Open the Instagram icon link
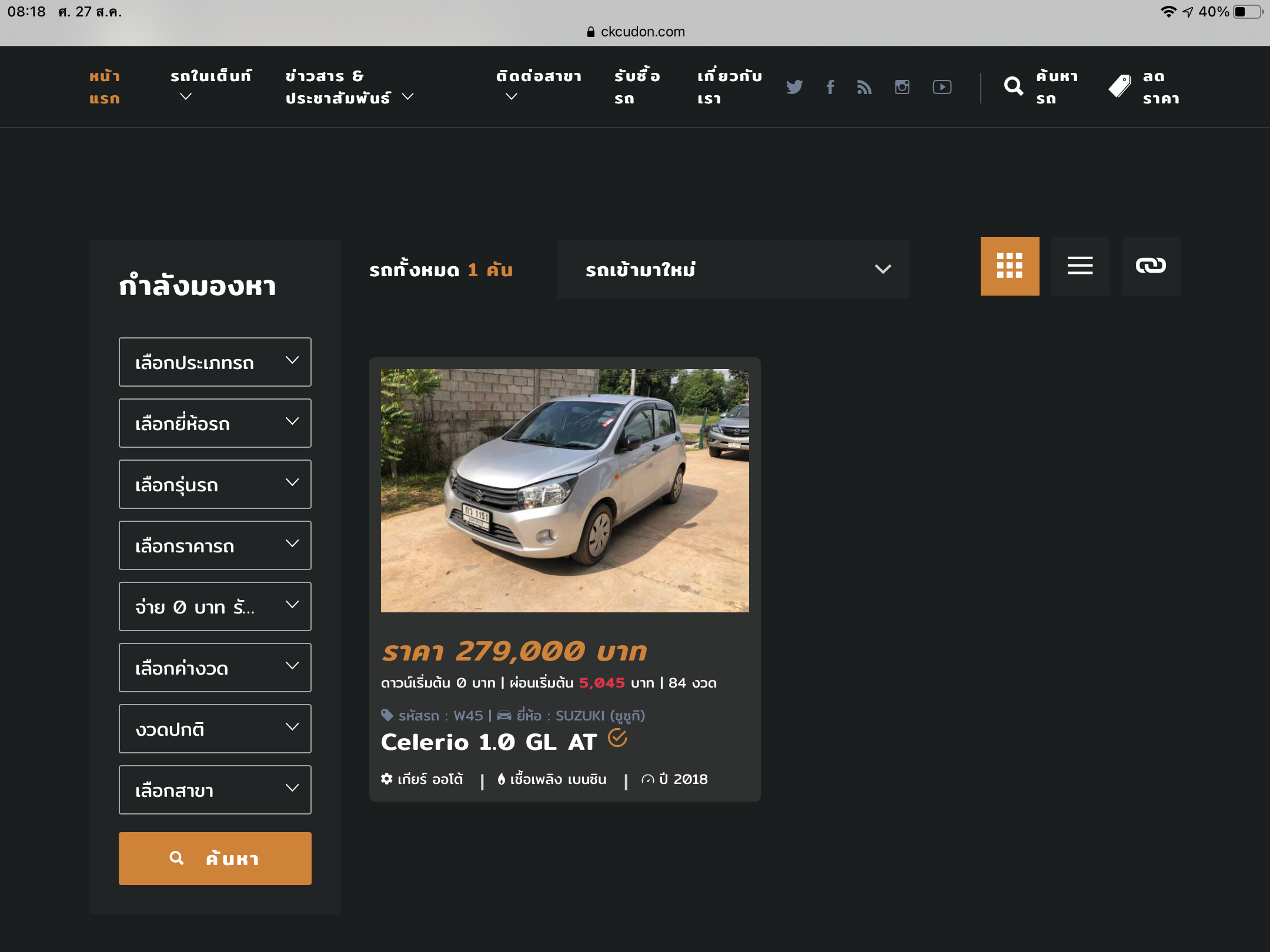The image size is (1270, 952). tap(902, 87)
